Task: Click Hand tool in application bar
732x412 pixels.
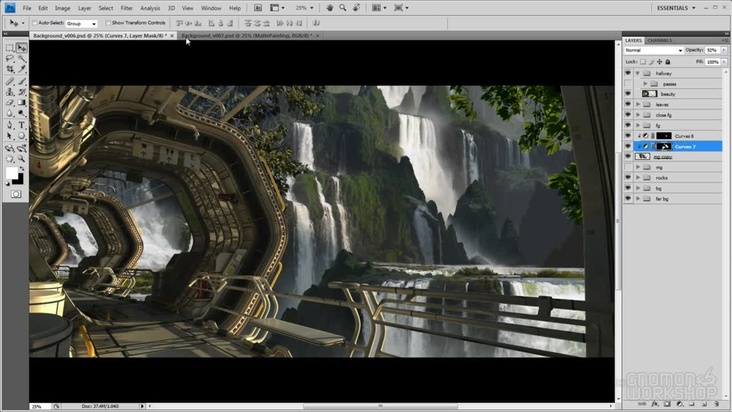Action: point(330,7)
